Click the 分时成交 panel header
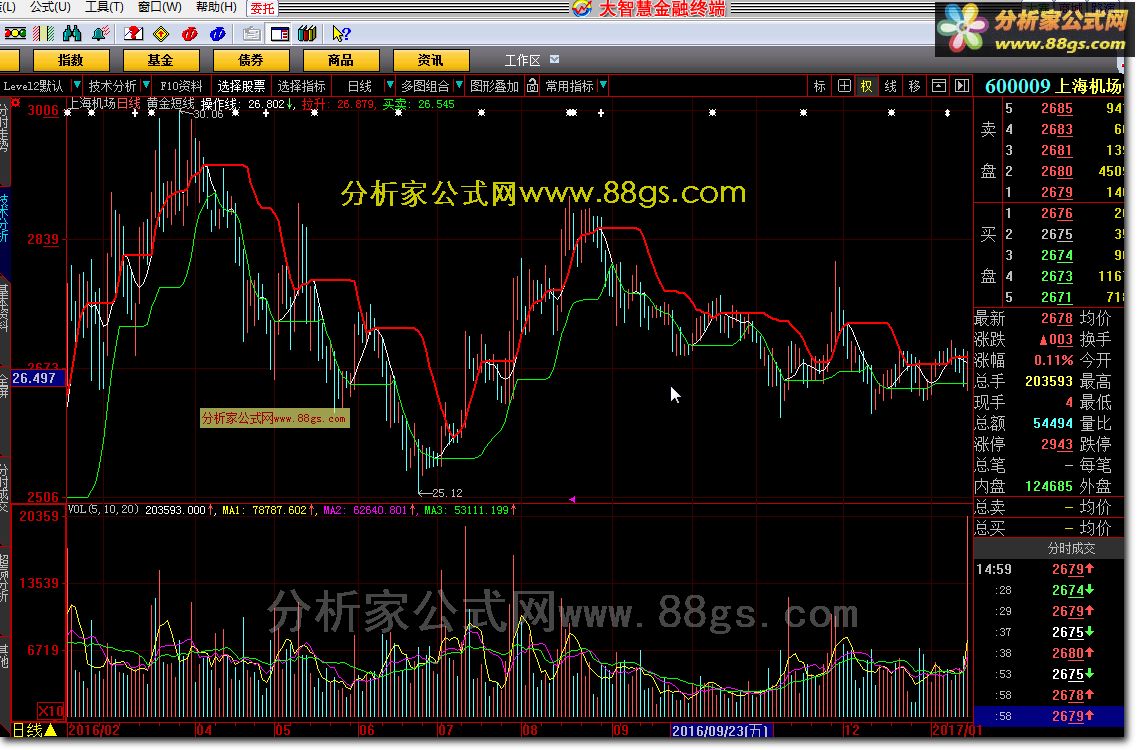The width and height of the screenshot is (1137, 750). point(1071,548)
